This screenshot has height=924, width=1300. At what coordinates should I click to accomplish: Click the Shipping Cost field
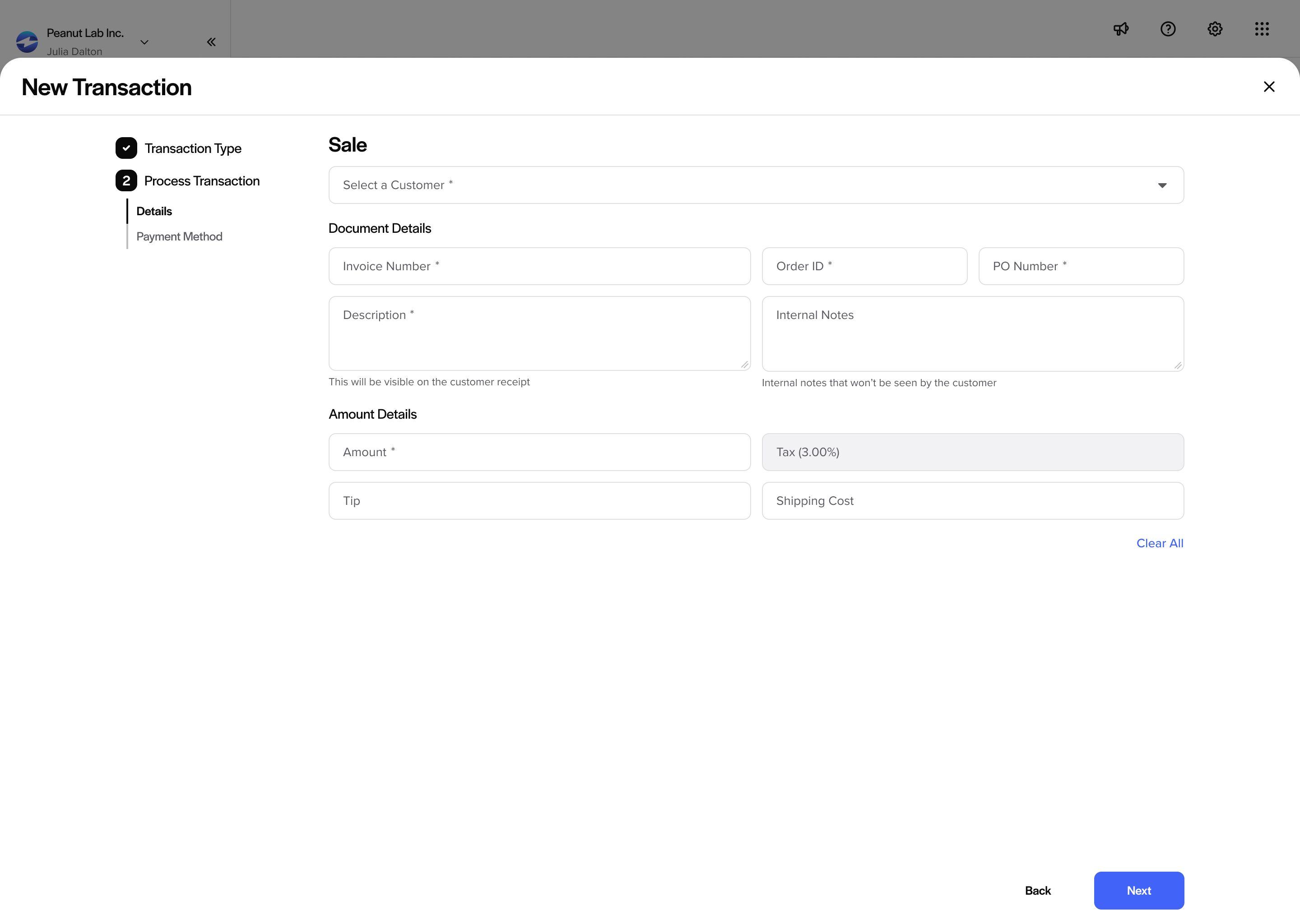973,501
